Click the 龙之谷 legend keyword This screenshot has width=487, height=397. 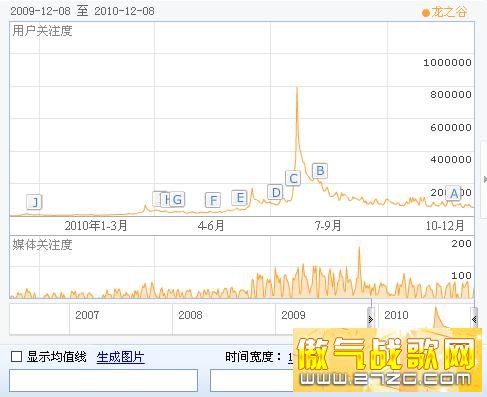tap(449, 12)
